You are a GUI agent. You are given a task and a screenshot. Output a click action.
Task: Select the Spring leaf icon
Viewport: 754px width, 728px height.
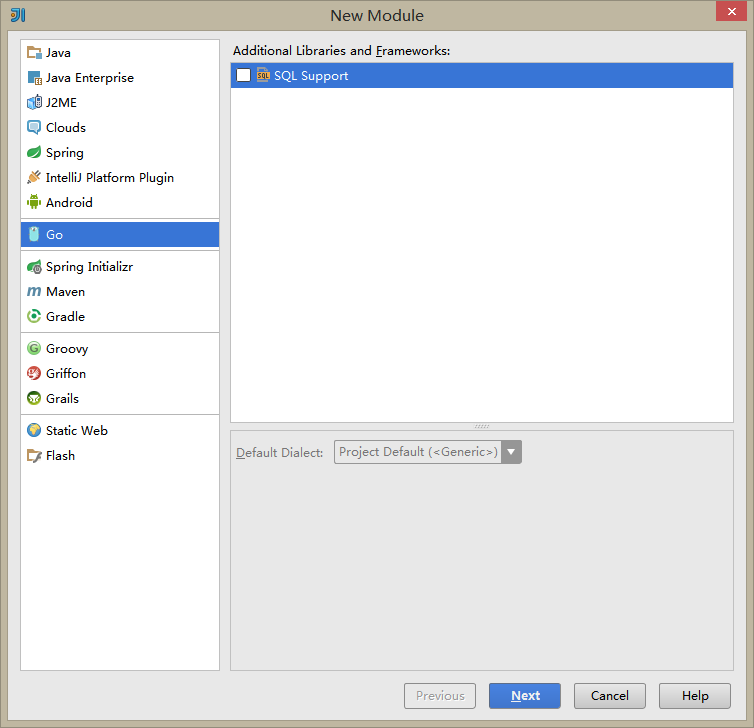pos(34,152)
